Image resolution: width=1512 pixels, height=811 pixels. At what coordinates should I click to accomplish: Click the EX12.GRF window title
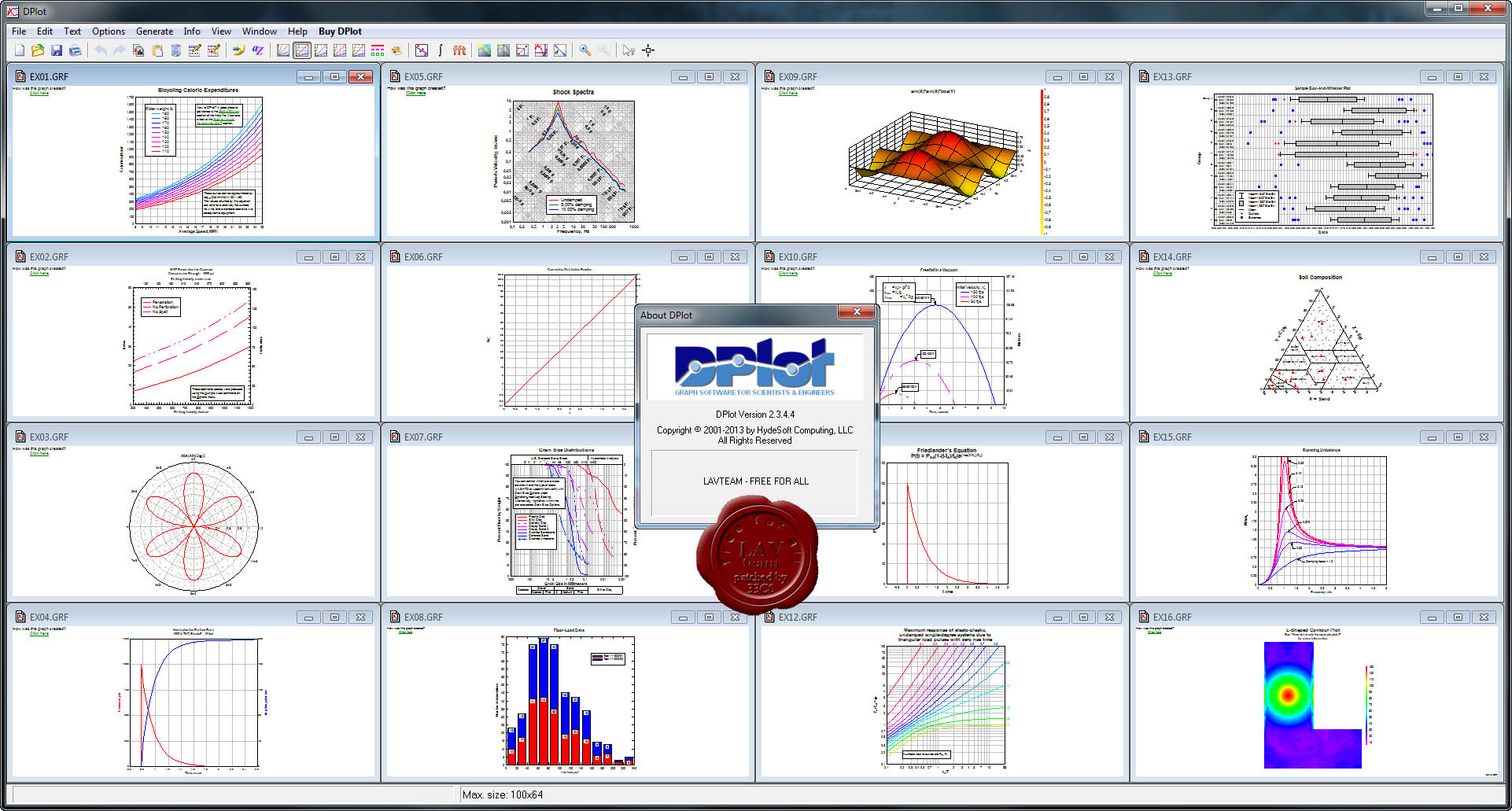[798, 617]
